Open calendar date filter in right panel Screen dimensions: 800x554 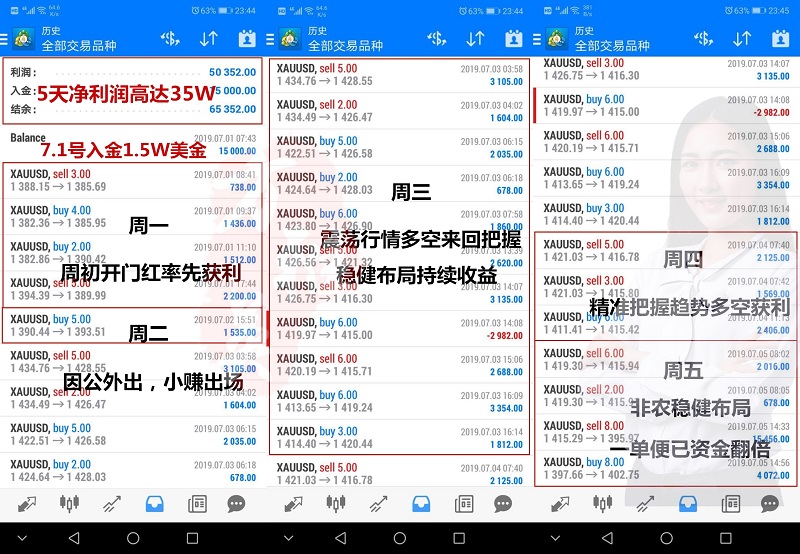tap(781, 38)
